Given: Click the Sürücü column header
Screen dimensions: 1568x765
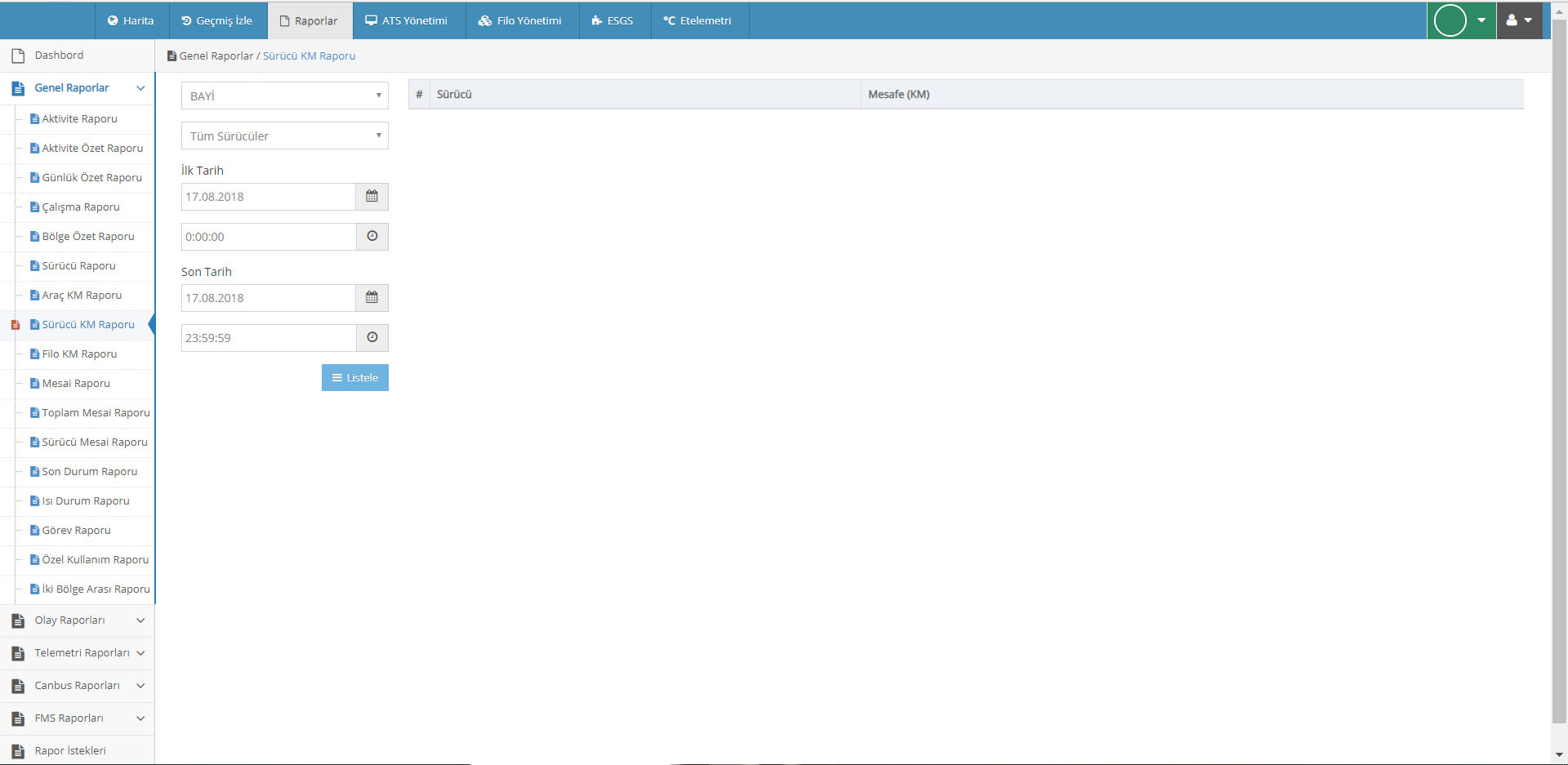Looking at the screenshot, I should [x=645, y=95].
